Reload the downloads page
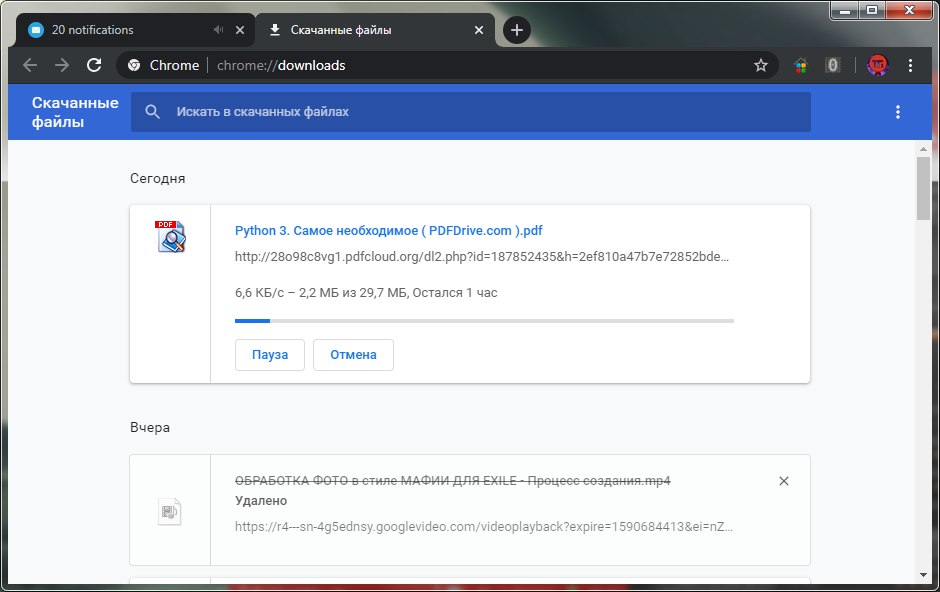Screen dimensions: 940x592 pyautogui.click(x=94, y=65)
